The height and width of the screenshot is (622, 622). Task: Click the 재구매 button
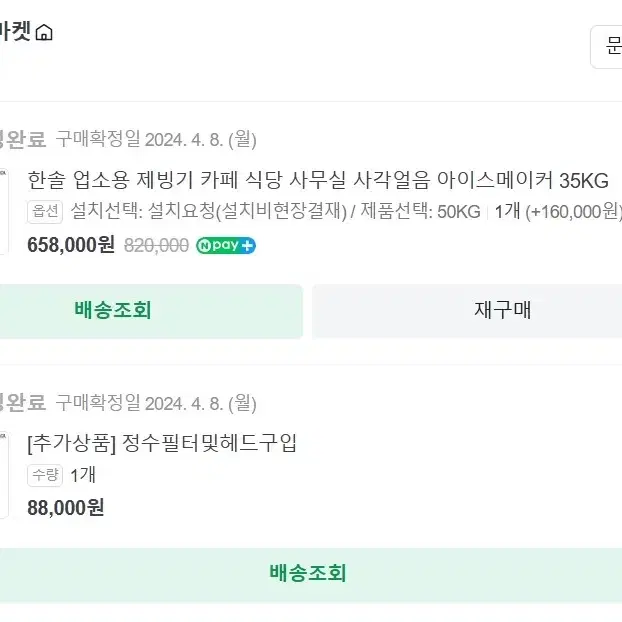pyautogui.click(x=467, y=311)
